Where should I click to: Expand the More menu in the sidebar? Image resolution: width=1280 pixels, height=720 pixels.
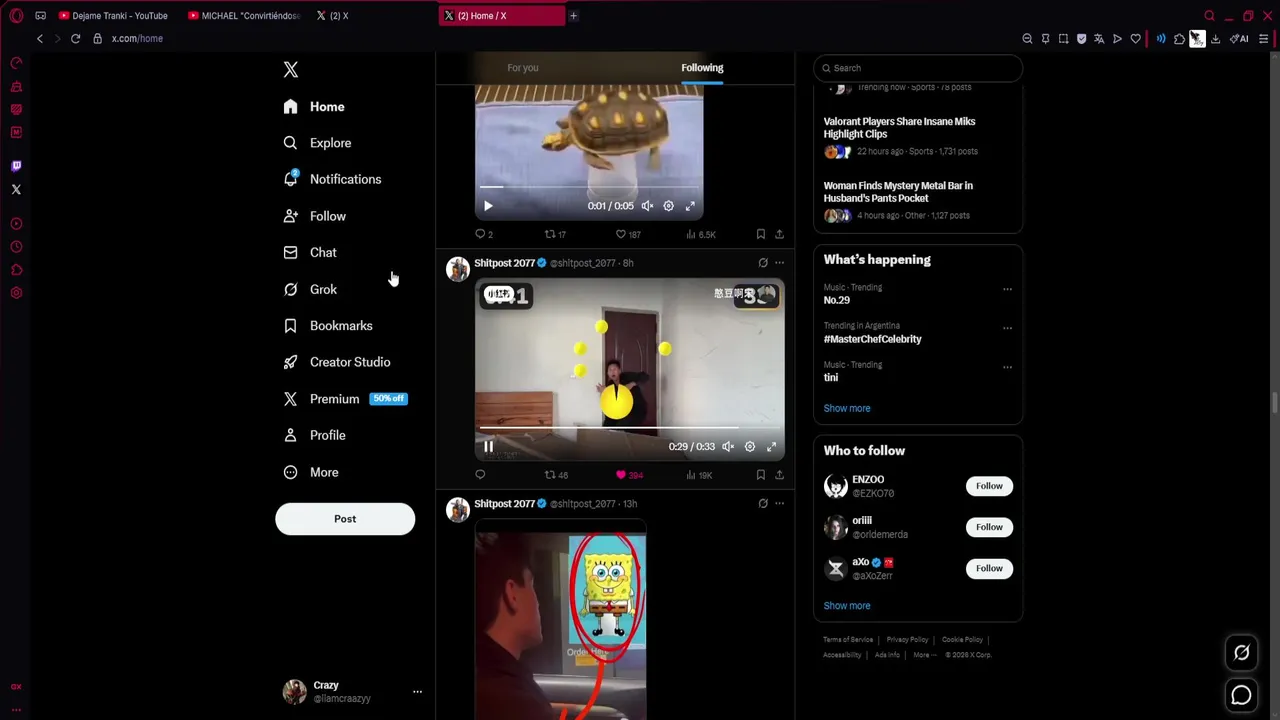(311, 472)
